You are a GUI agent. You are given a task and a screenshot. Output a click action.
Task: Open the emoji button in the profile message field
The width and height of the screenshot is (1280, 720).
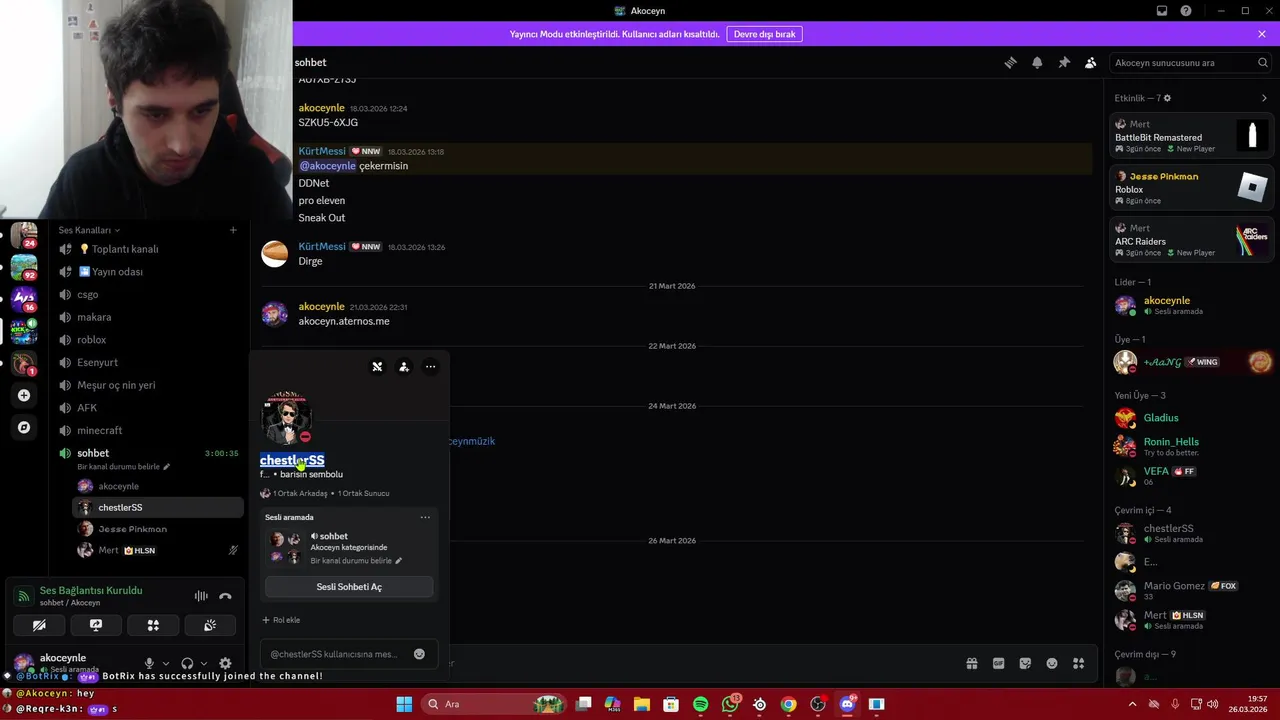[x=419, y=654]
